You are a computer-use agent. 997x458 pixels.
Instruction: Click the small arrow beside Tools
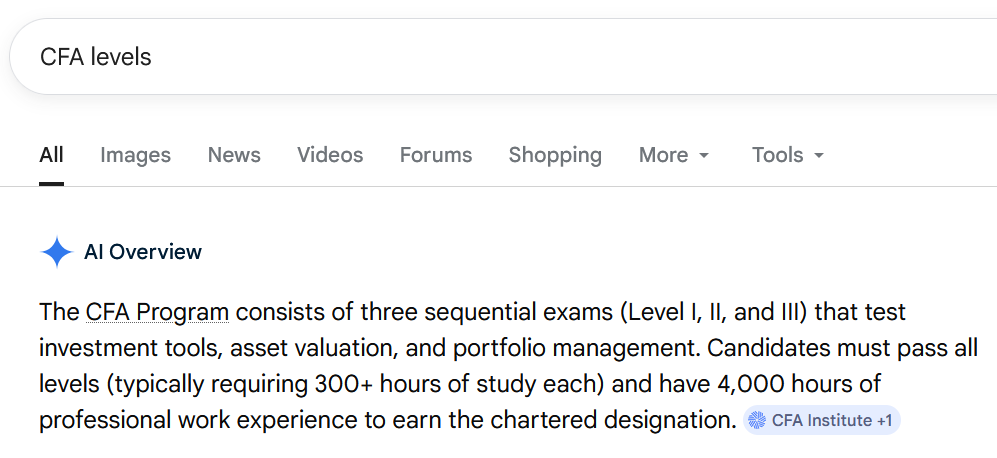tap(819, 156)
